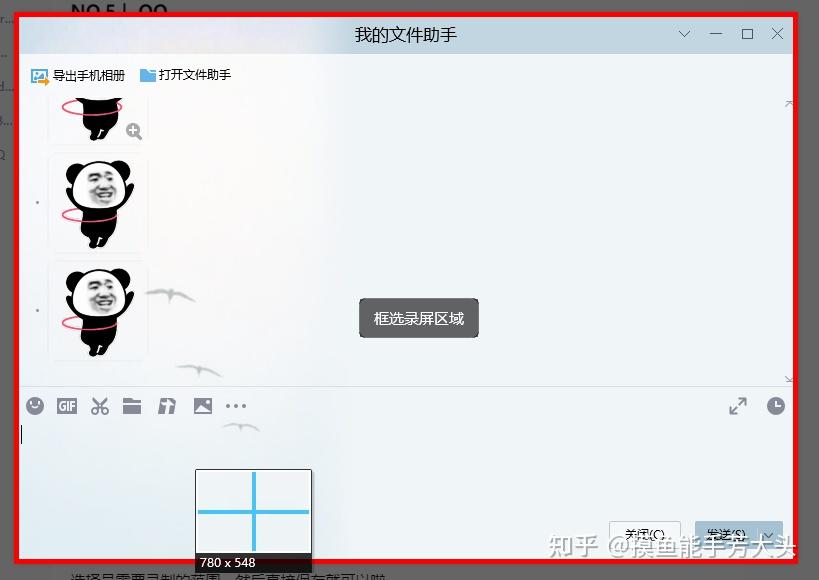Click the 关闭(C) close chat button
819x580 pixels.
pyautogui.click(x=645, y=535)
